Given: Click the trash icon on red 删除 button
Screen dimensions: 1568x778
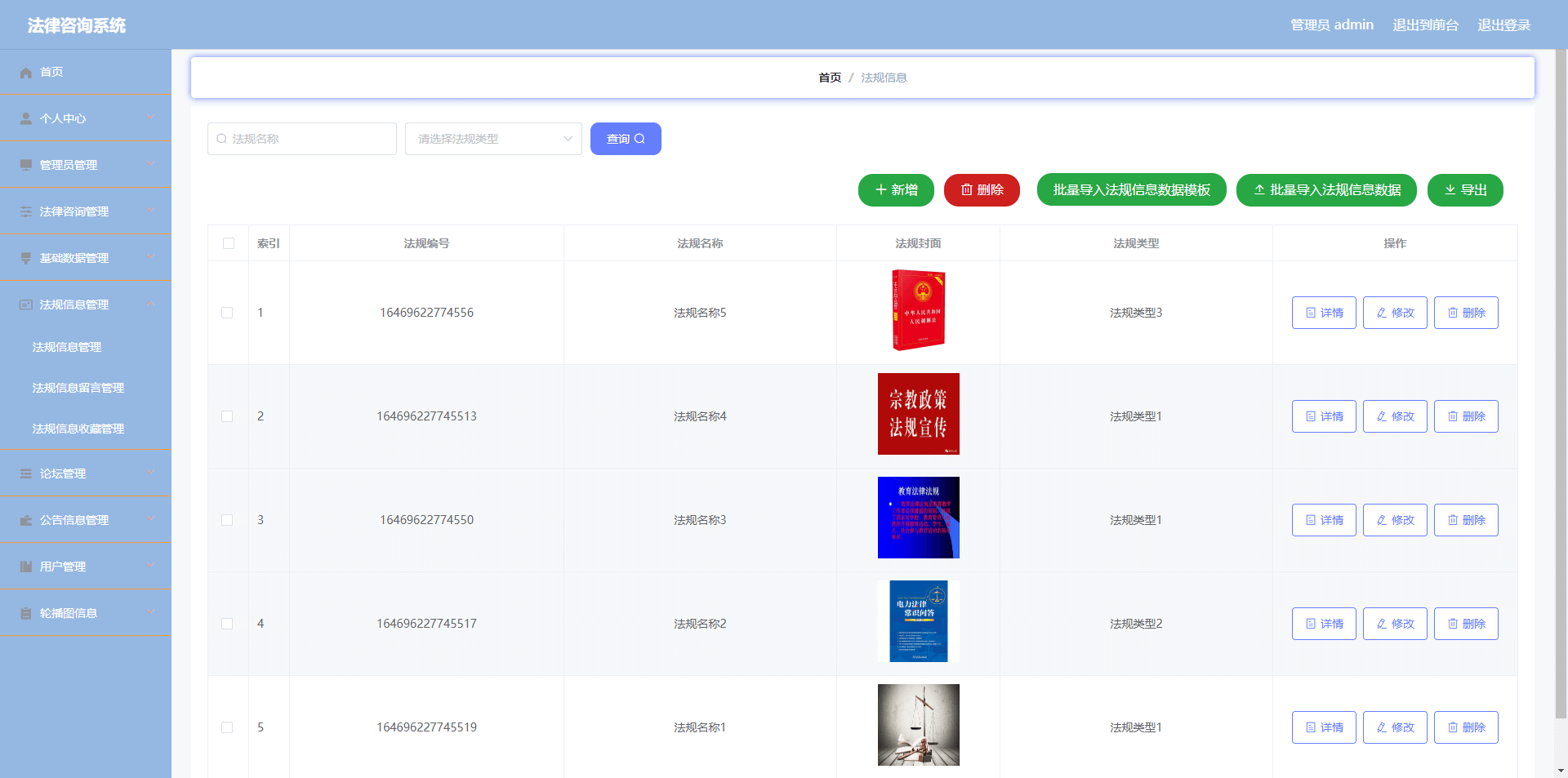Looking at the screenshot, I should click(x=967, y=190).
